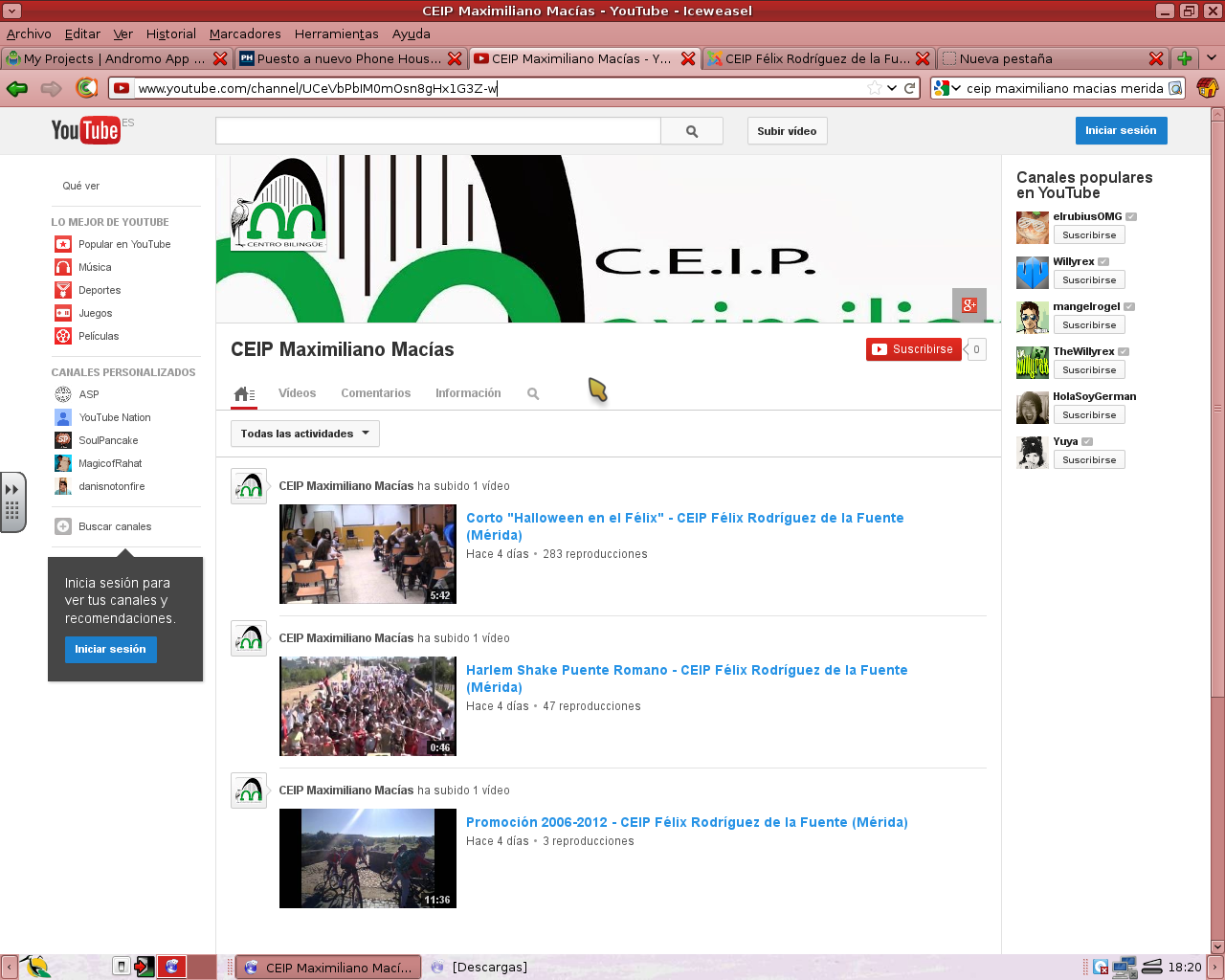Switch to the Vídeos channel tab
The image size is (1225, 980).
tap(297, 393)
